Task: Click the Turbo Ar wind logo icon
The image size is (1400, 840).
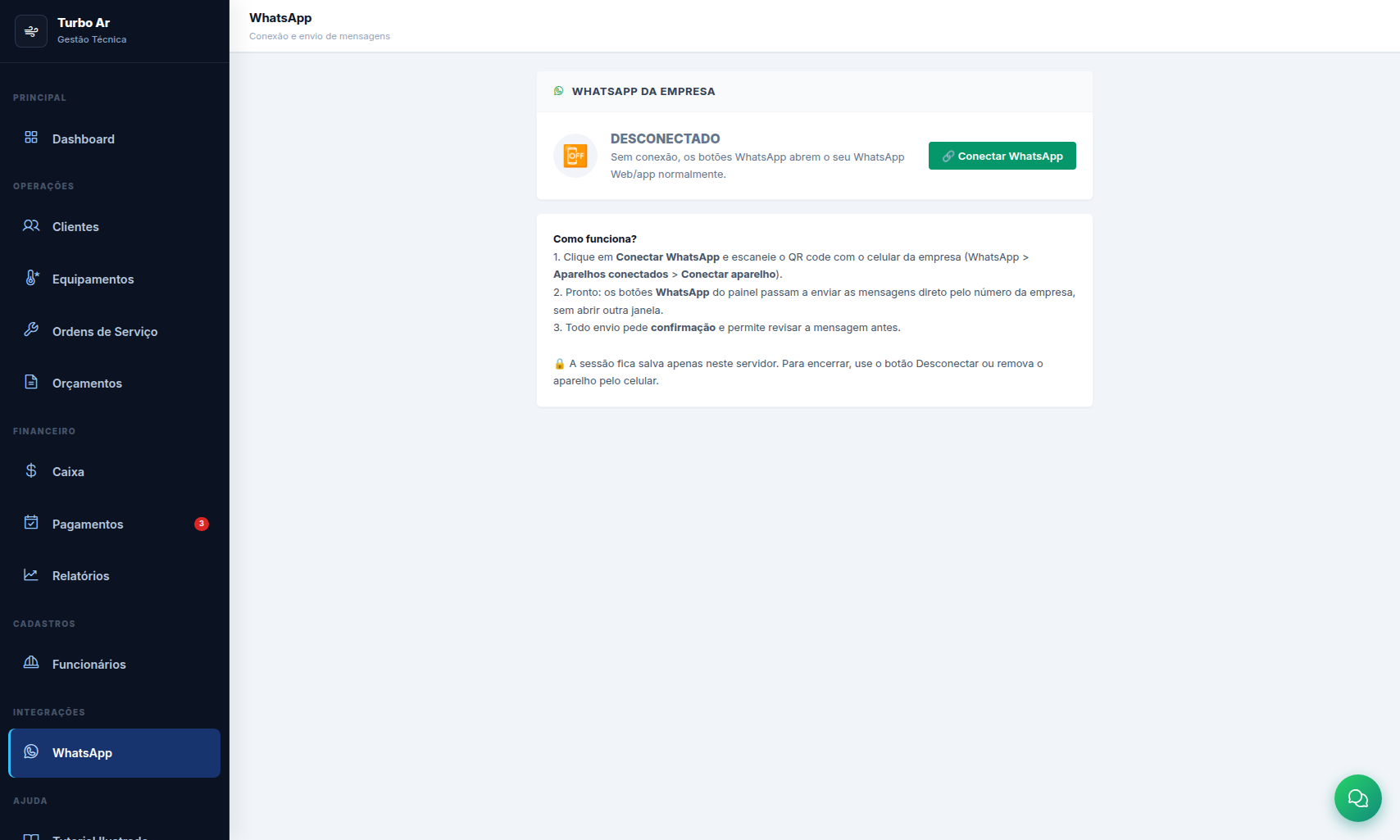Action: coord(31,31)
